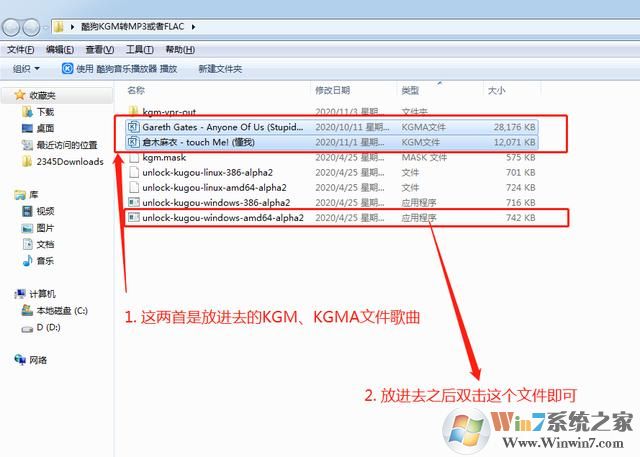Open the 帮助(H) menu
Screen dimensions: 640x457
coord(180,50)
